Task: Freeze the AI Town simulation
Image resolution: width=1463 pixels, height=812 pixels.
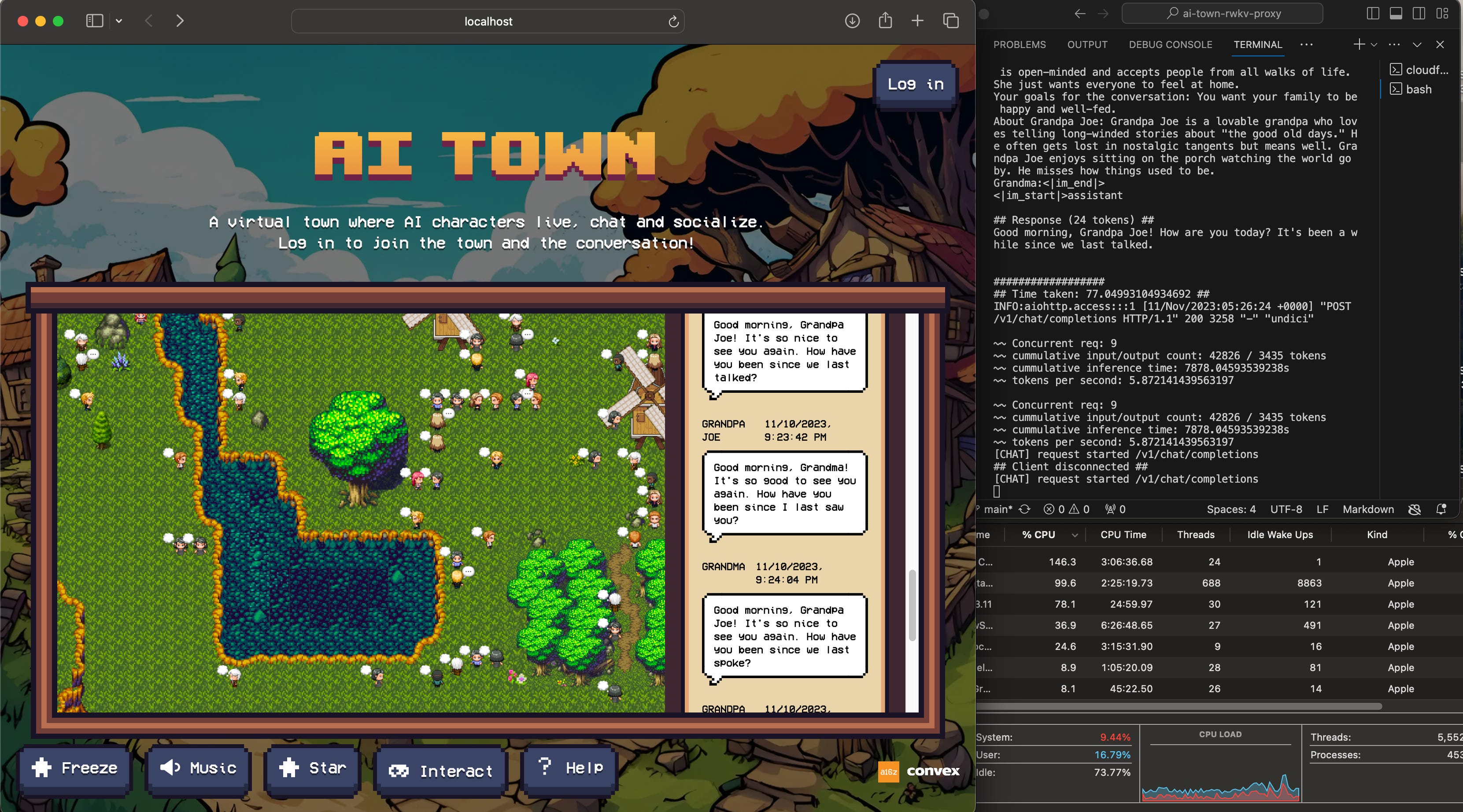Action: pos(74,768)
